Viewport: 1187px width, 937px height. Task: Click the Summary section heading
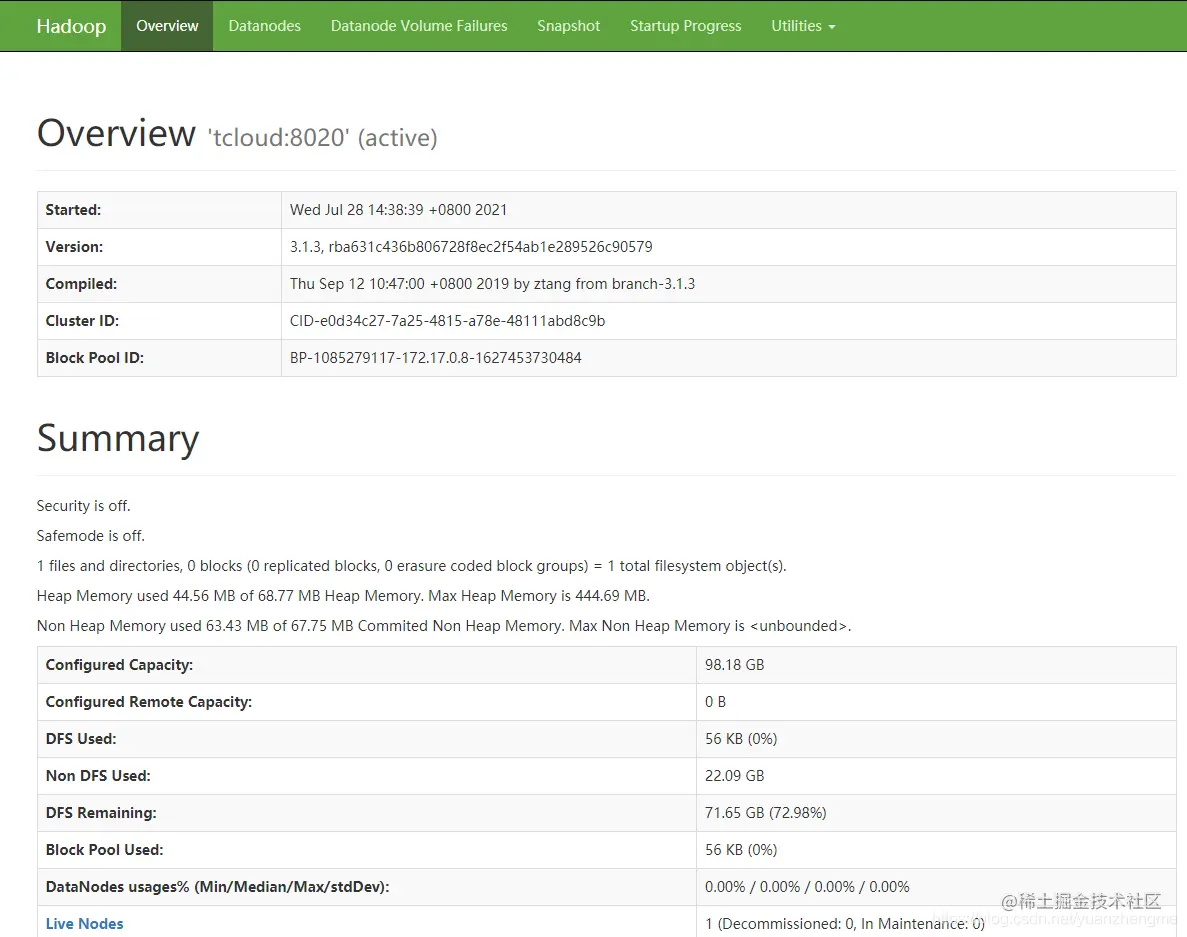point(118,438)
